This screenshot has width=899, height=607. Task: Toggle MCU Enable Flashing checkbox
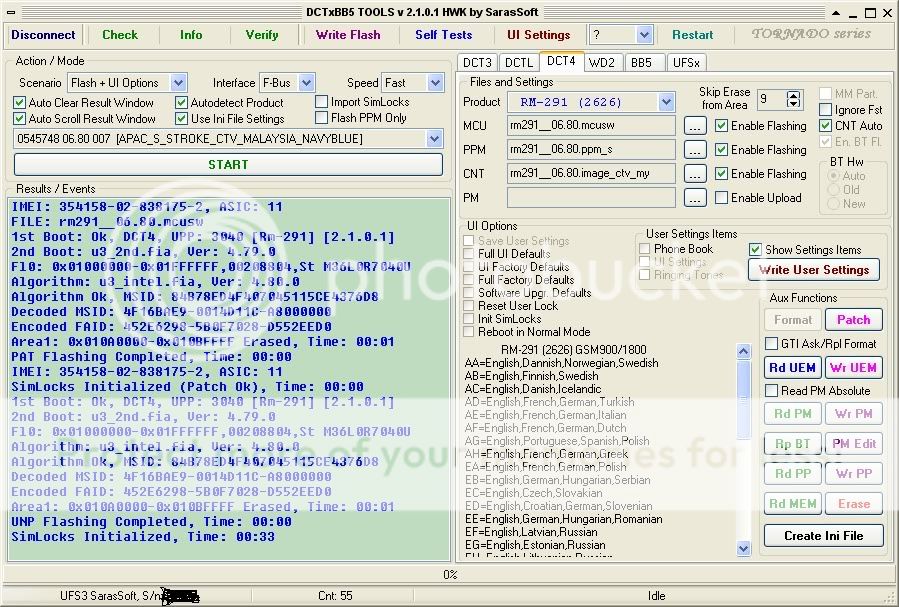coord(722,126)
